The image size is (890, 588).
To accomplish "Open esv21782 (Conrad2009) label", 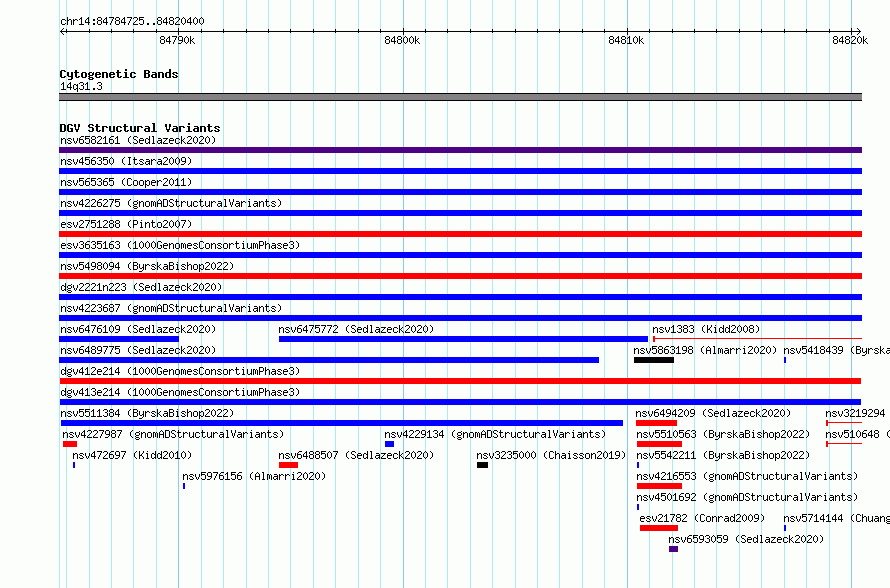I will coord(702,518).
